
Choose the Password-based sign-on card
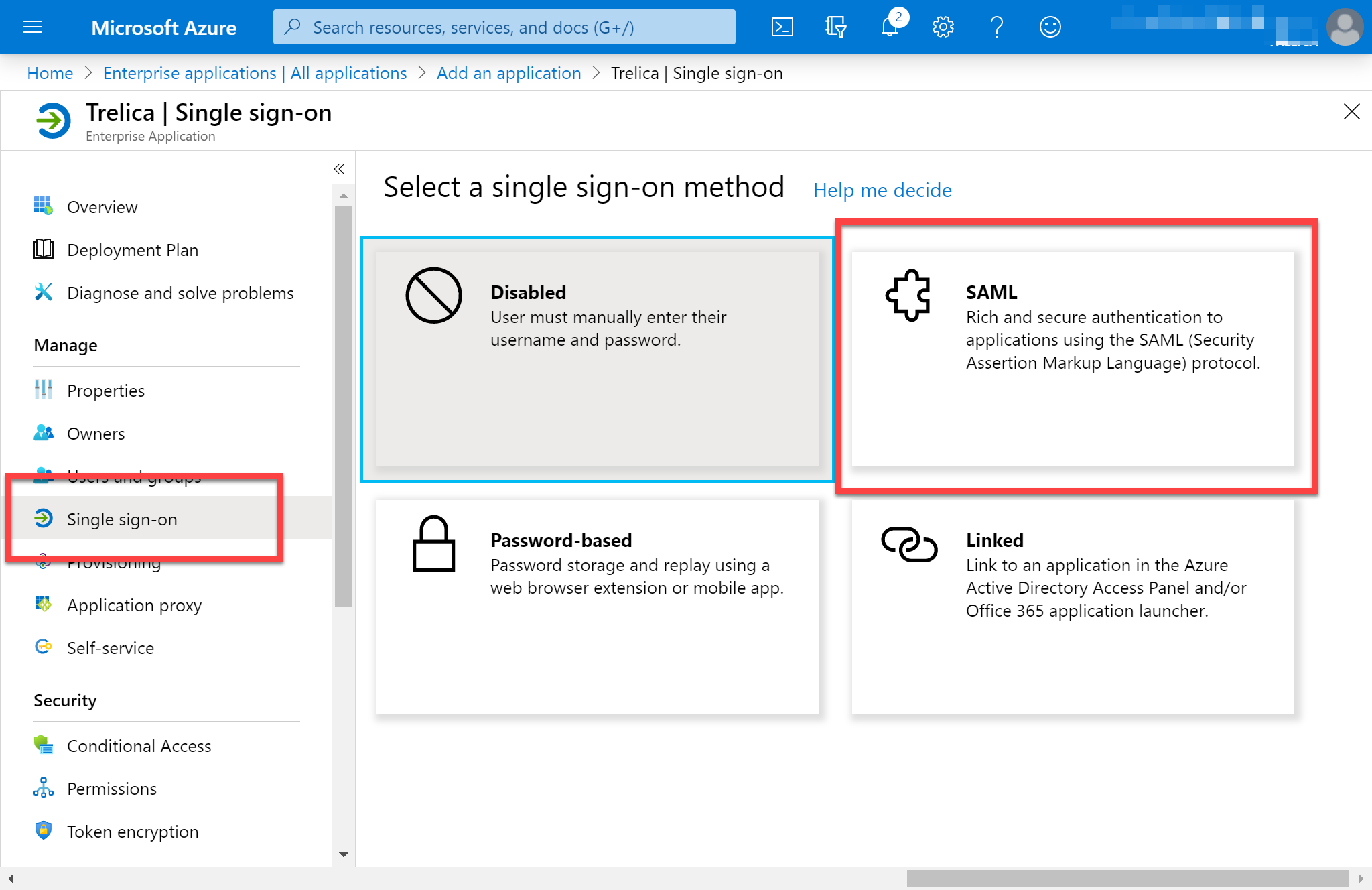tap(597, 607)
